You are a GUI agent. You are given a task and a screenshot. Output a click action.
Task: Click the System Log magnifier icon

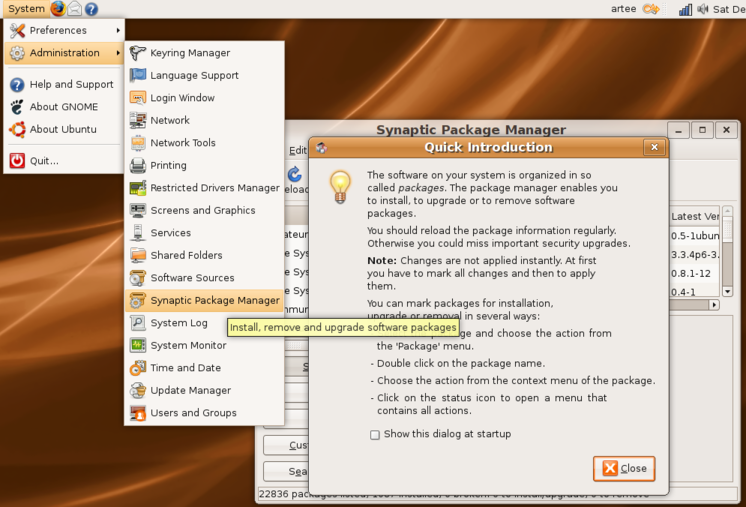click(x=137, y=323)
